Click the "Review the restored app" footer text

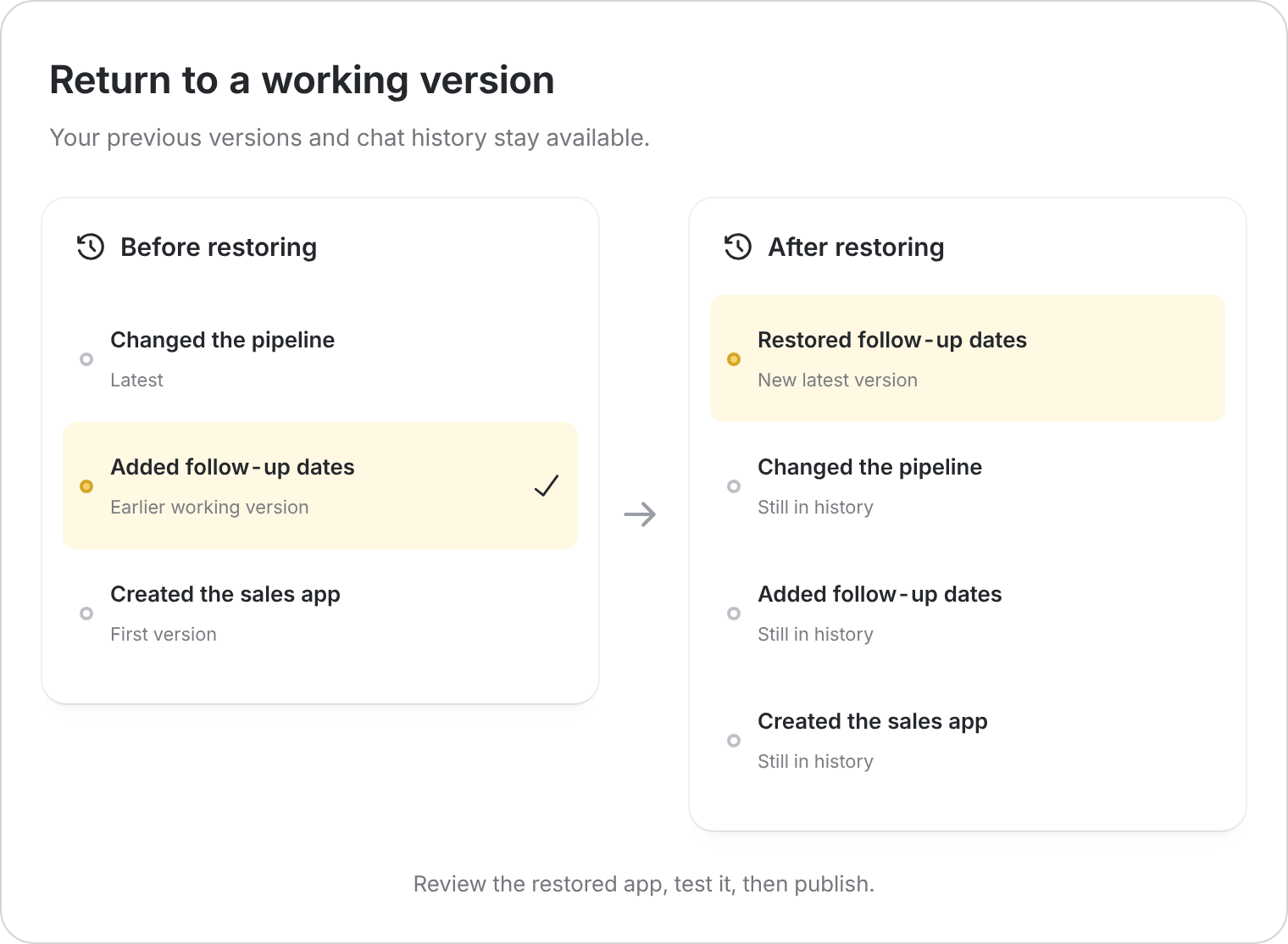pyautogui.click(x=644, y=884)
